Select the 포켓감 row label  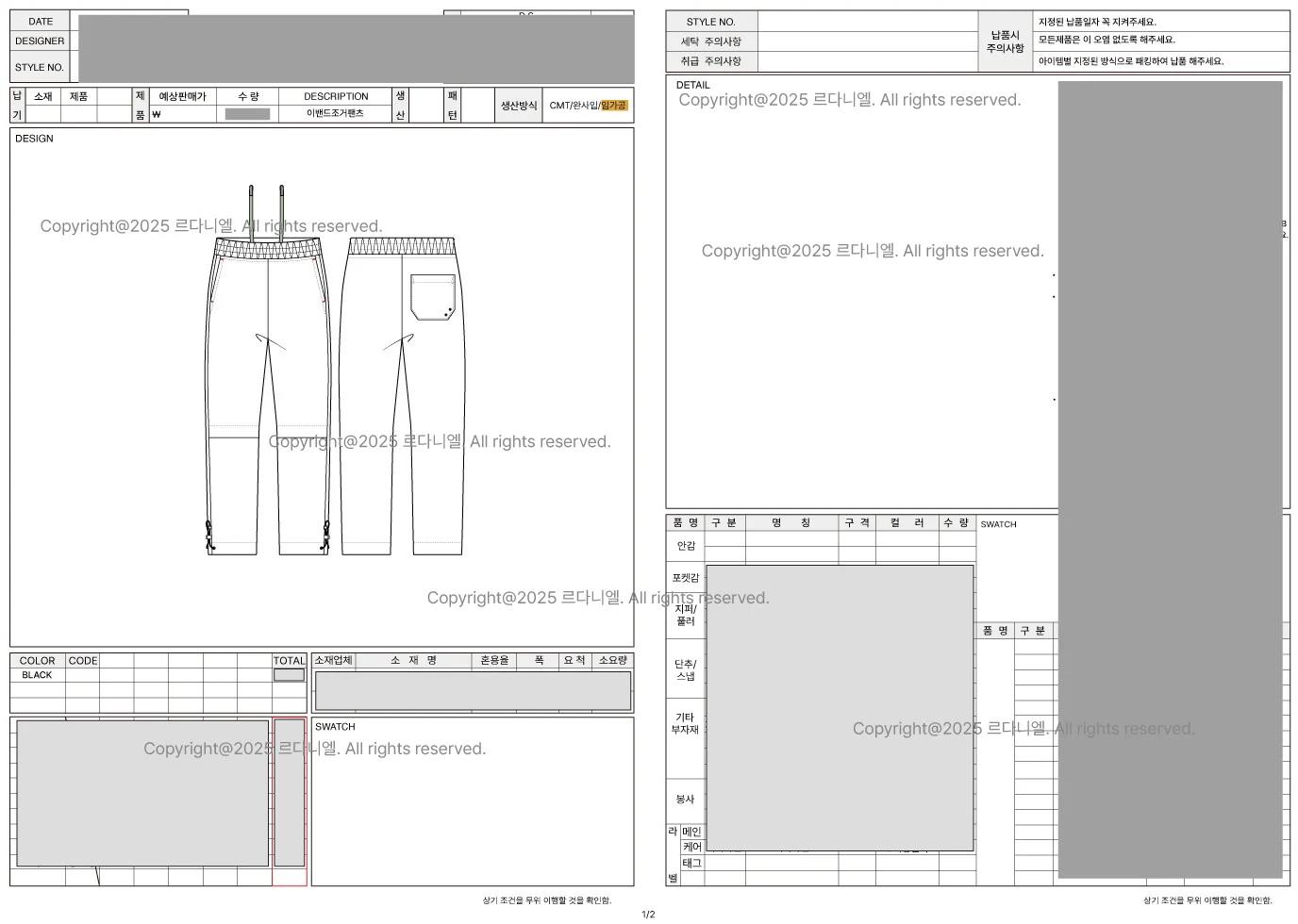point(686,578)
